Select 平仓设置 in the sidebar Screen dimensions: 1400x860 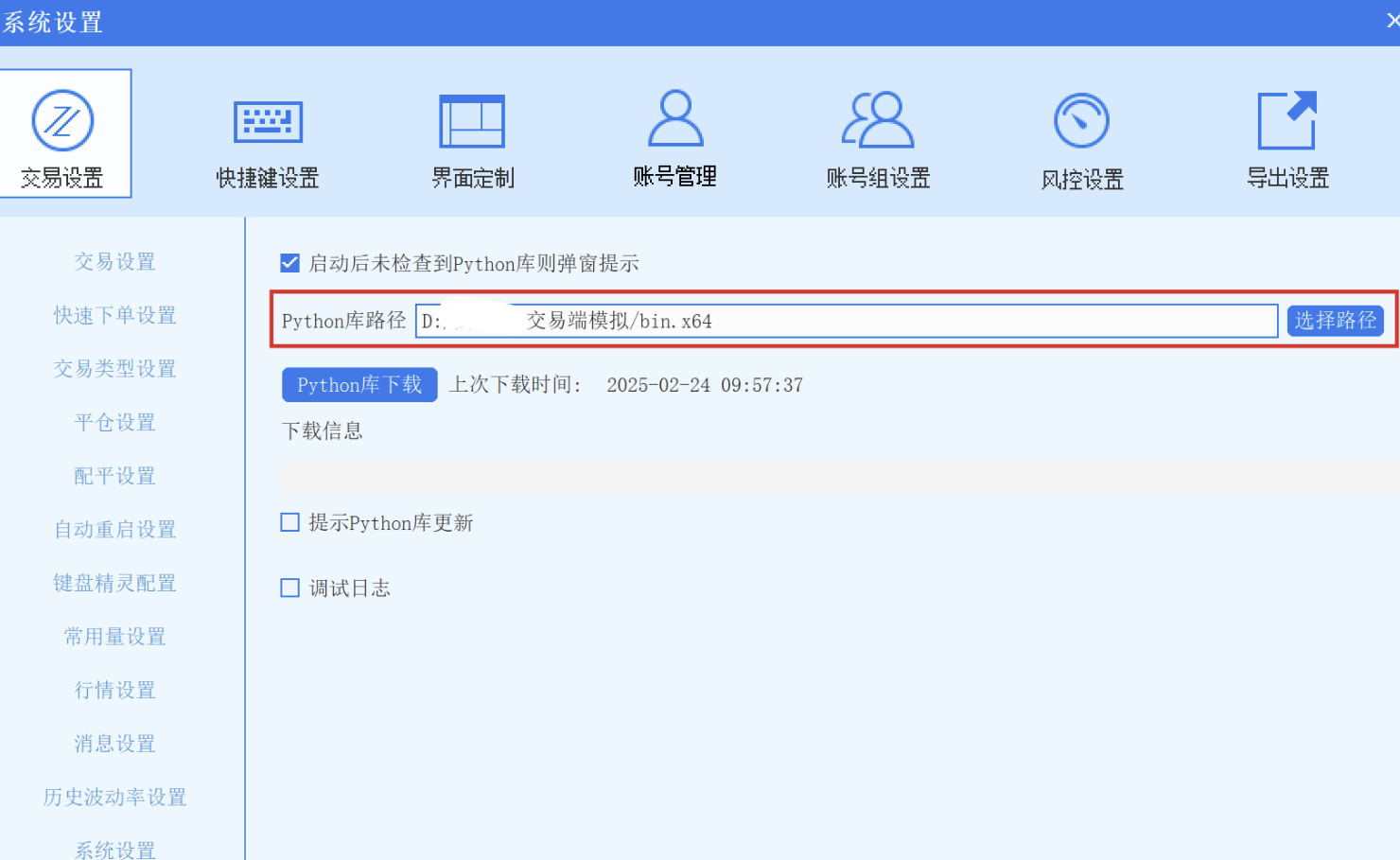tap(114, 422)
